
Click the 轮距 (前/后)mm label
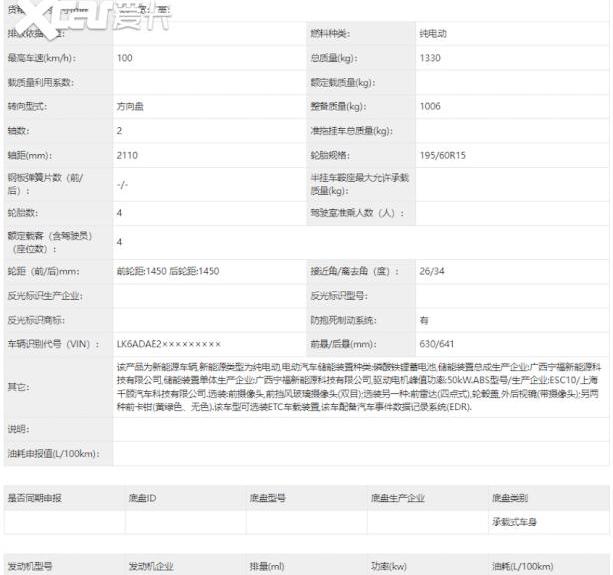click(43, 271)
